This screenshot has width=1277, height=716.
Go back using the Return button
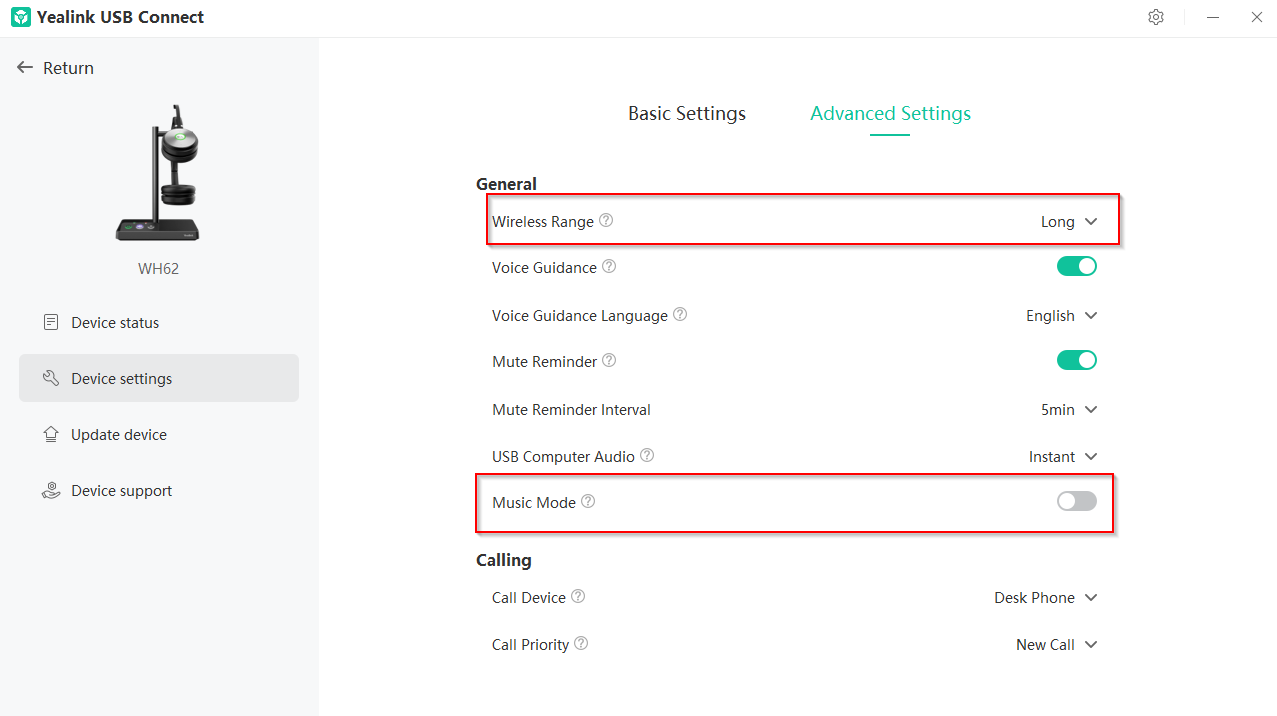tap(56, 68)
